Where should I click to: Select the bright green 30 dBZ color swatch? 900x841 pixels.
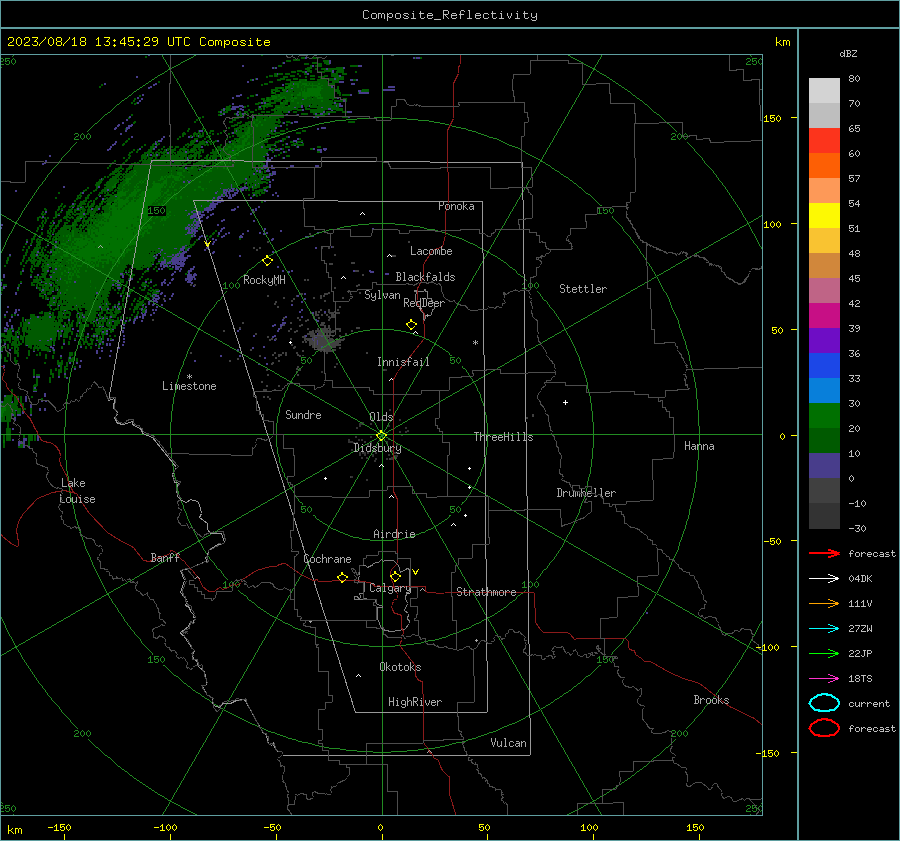[824, 415]
